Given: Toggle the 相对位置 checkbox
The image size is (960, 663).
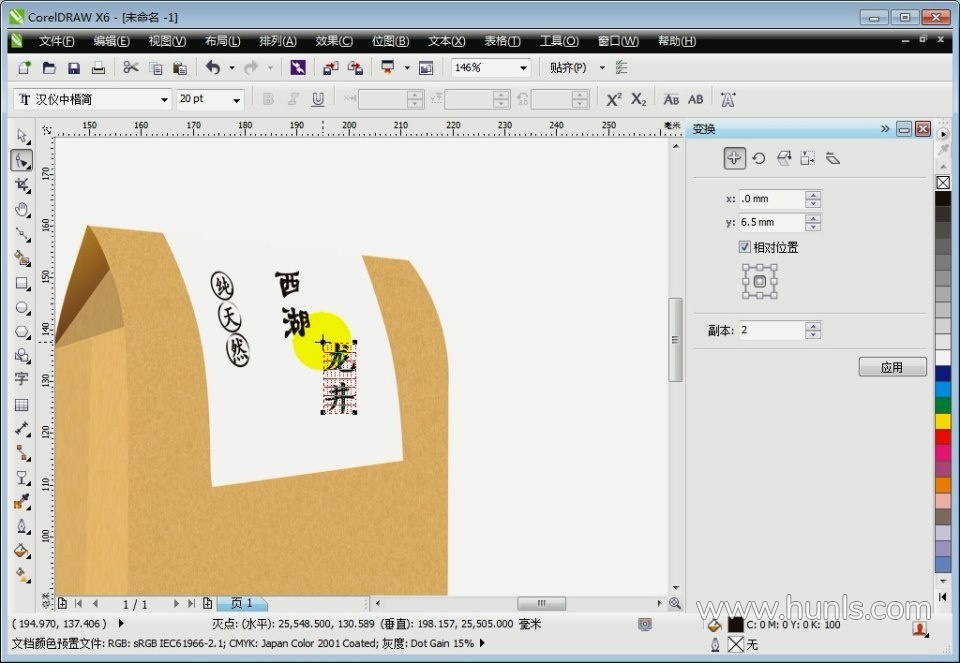Looking at the screenshot, I should 744,247.
